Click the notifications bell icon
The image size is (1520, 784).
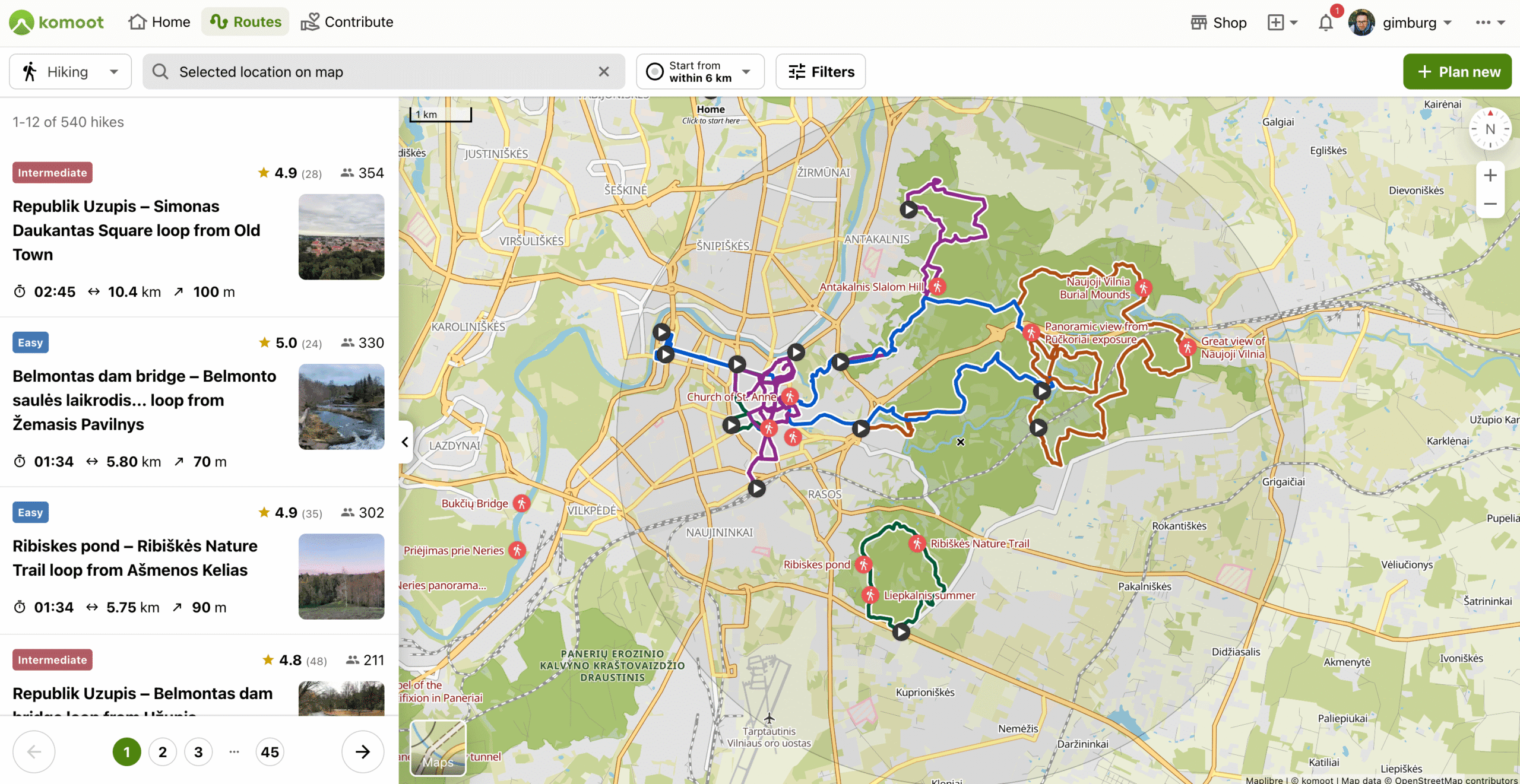pyautogui.click(x=1325, y=23)
